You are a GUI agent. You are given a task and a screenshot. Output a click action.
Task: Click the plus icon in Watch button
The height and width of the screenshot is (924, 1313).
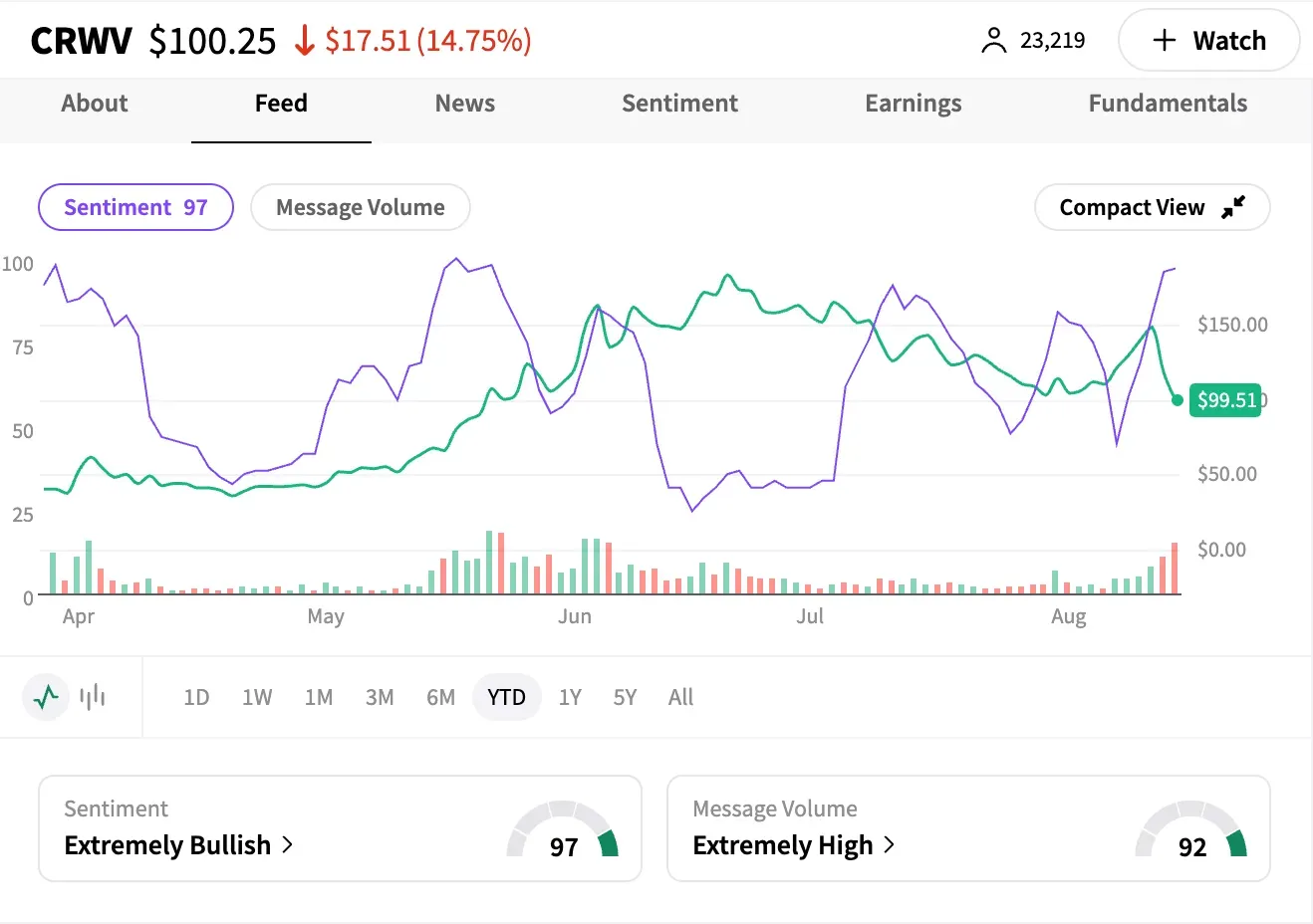point(1164,41)
